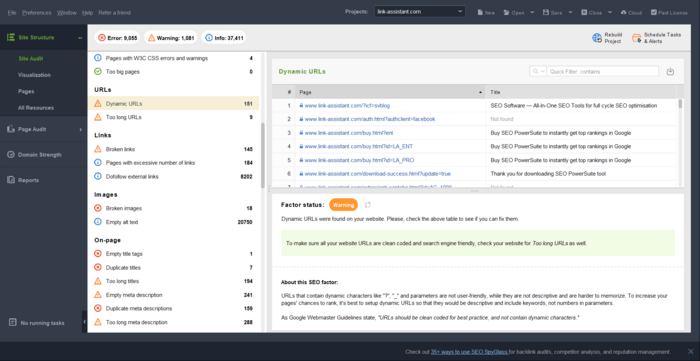Image resolution: width=700 pixels, height=361 pixels.
Task: Click Broken images error icon
Action: coord(98,208)
